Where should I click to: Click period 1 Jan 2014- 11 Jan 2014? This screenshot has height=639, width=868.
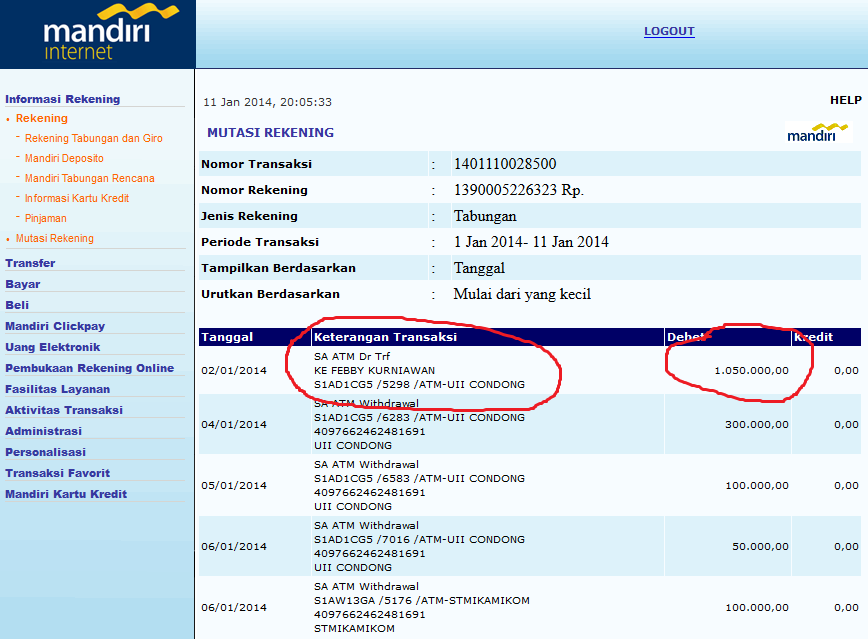coord(531,242)
